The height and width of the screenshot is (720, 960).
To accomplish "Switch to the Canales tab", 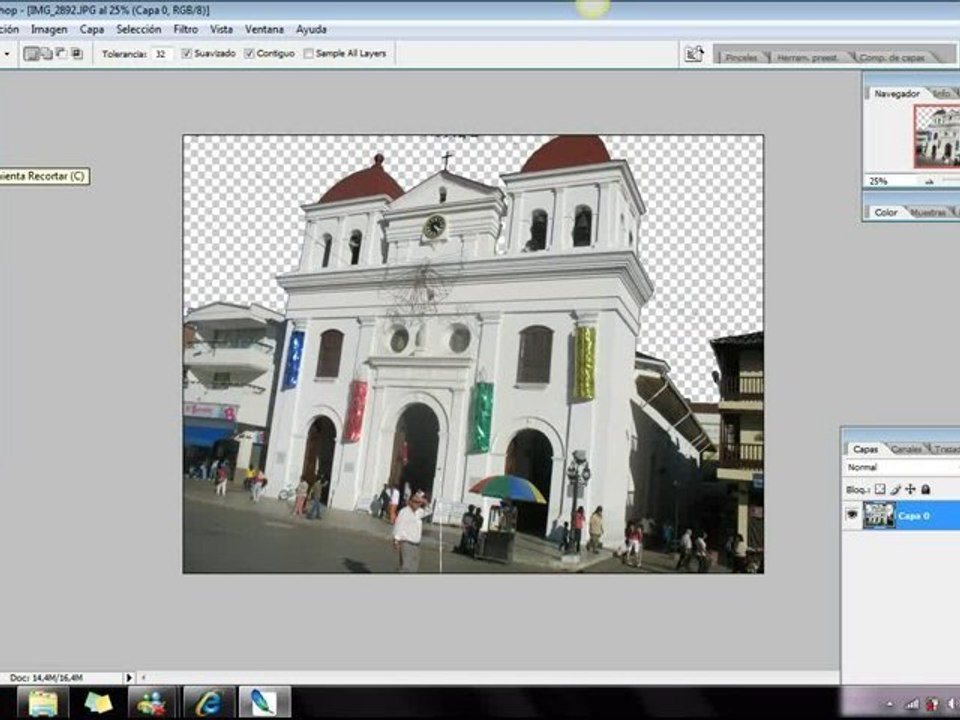I will 907,449.
